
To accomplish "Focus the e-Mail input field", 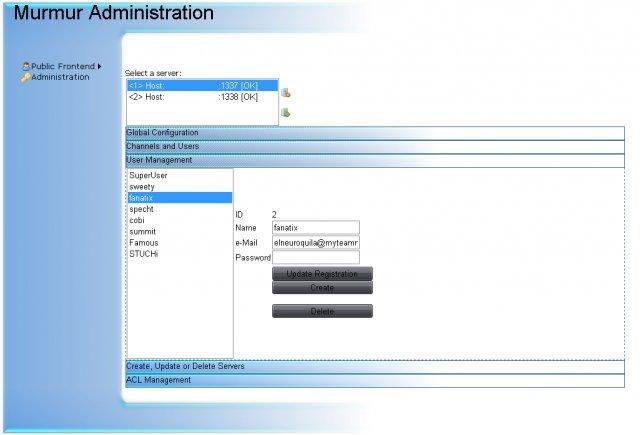I will point(316,242).
